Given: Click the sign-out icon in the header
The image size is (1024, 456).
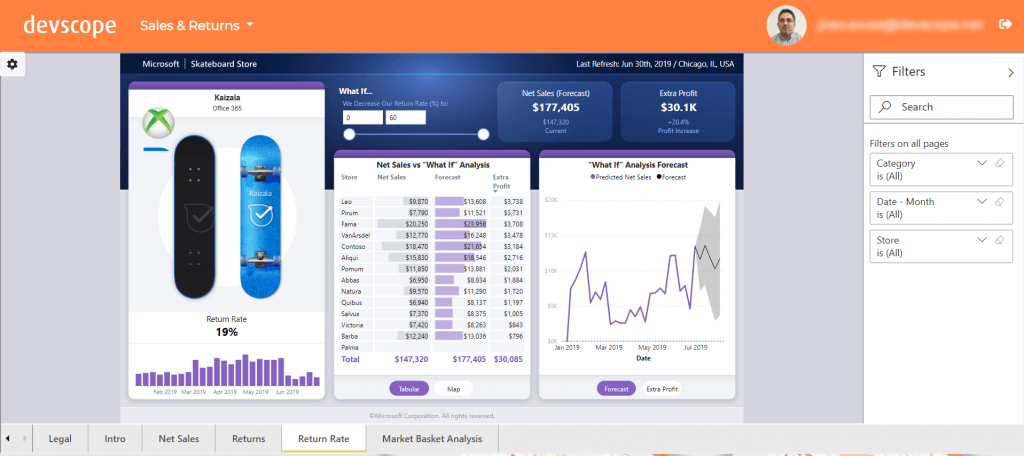Looking at the screenshot, I should click(1005, 24).
